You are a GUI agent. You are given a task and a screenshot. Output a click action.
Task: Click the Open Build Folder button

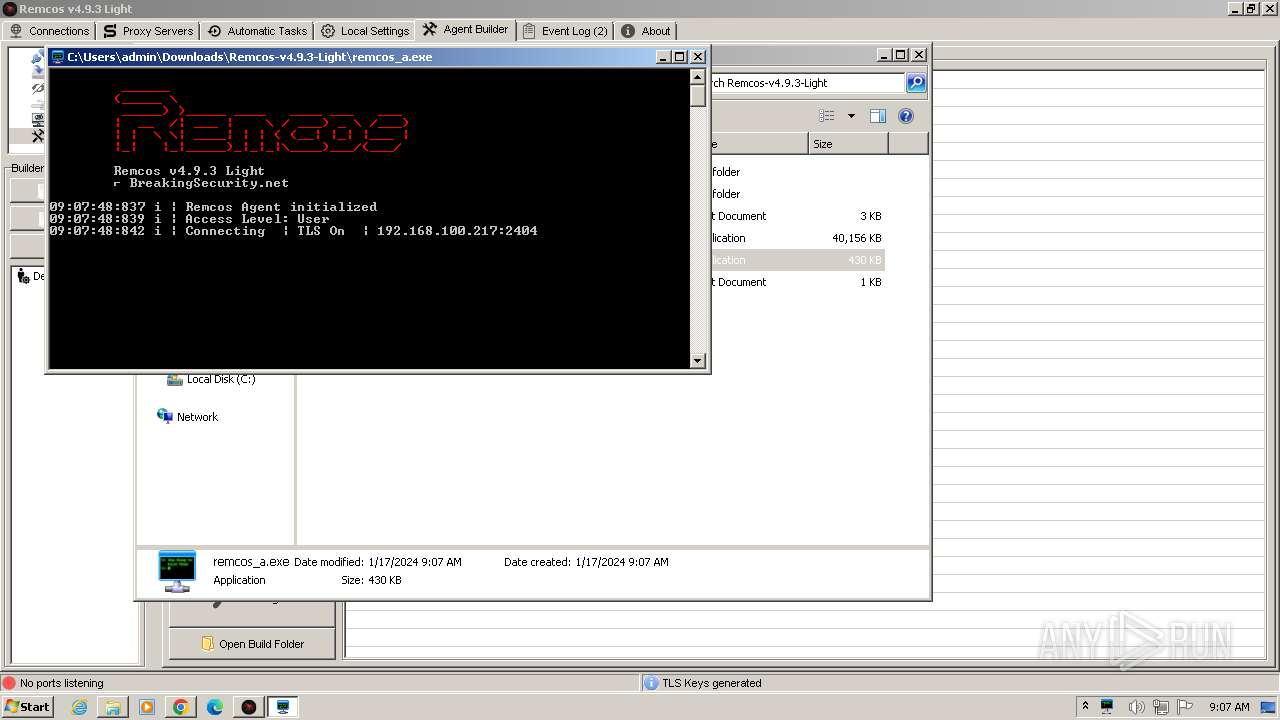pyautogui.click(x=252, y=644)
